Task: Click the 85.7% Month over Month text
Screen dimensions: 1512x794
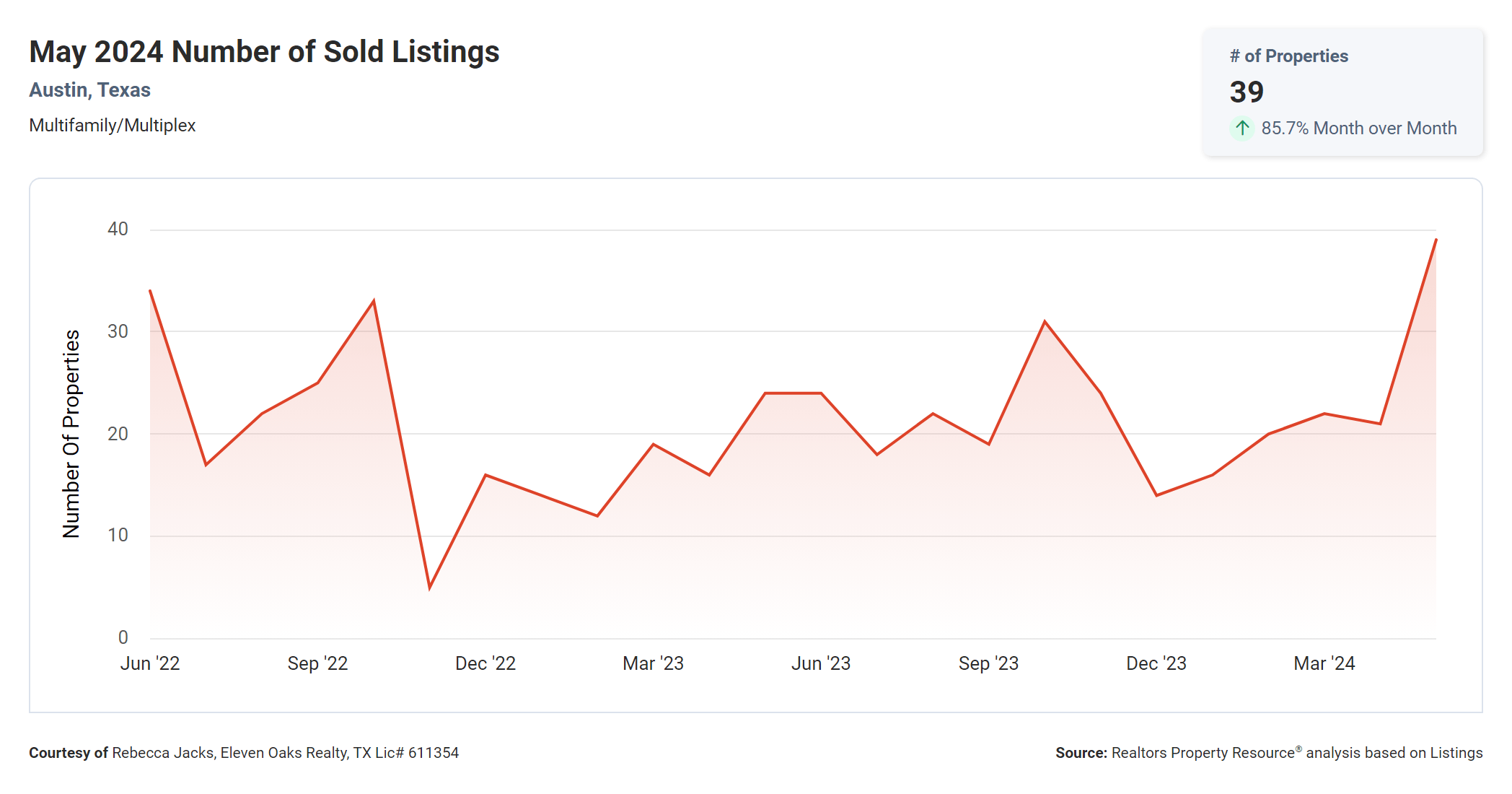Action: [1358, 128]
